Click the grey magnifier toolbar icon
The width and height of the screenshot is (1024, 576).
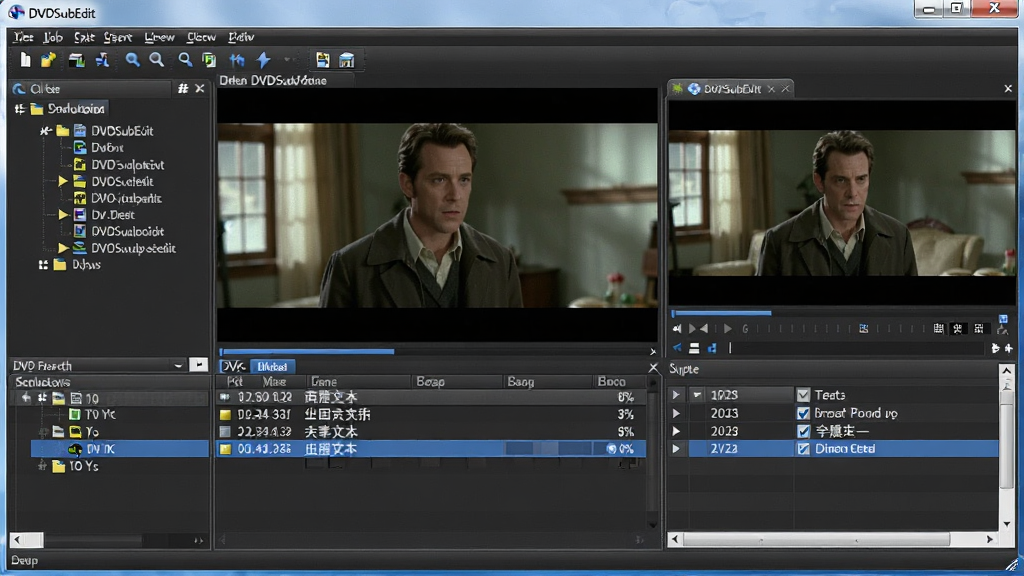pyautogui.click(x=157, y=60)
